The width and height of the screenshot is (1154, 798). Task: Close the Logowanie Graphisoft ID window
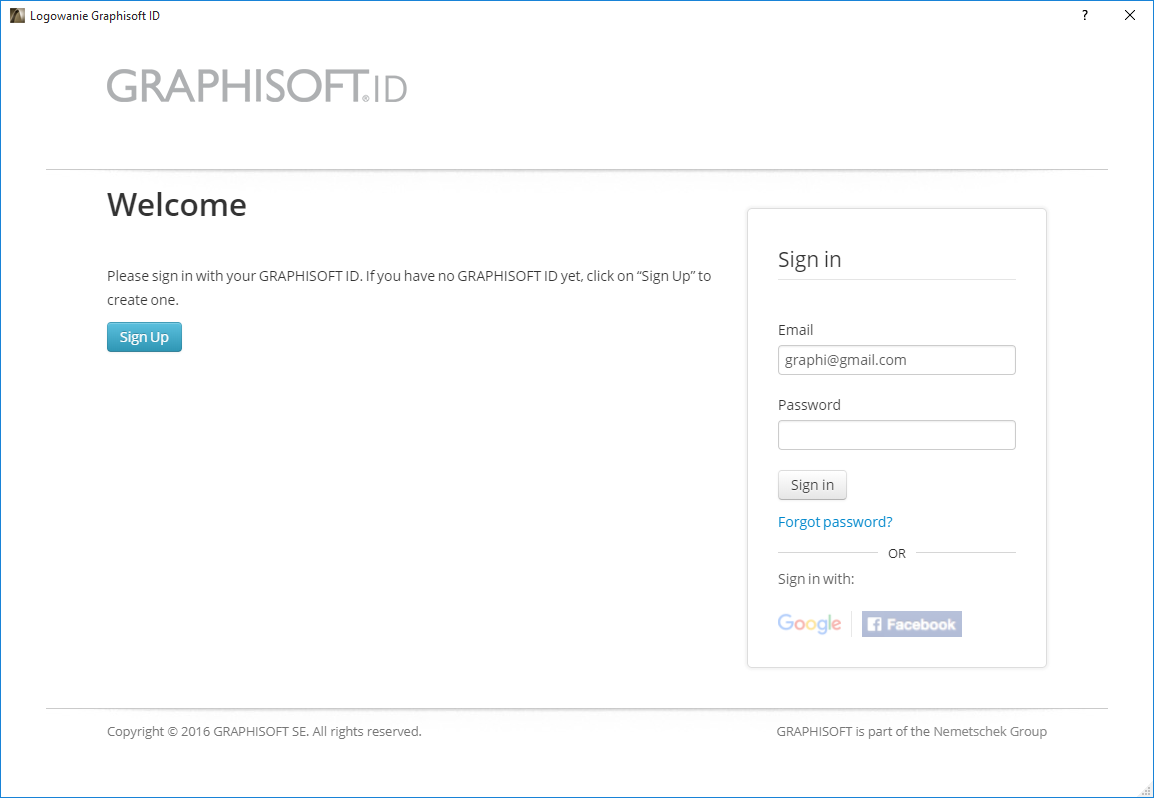click(1130, 16)
